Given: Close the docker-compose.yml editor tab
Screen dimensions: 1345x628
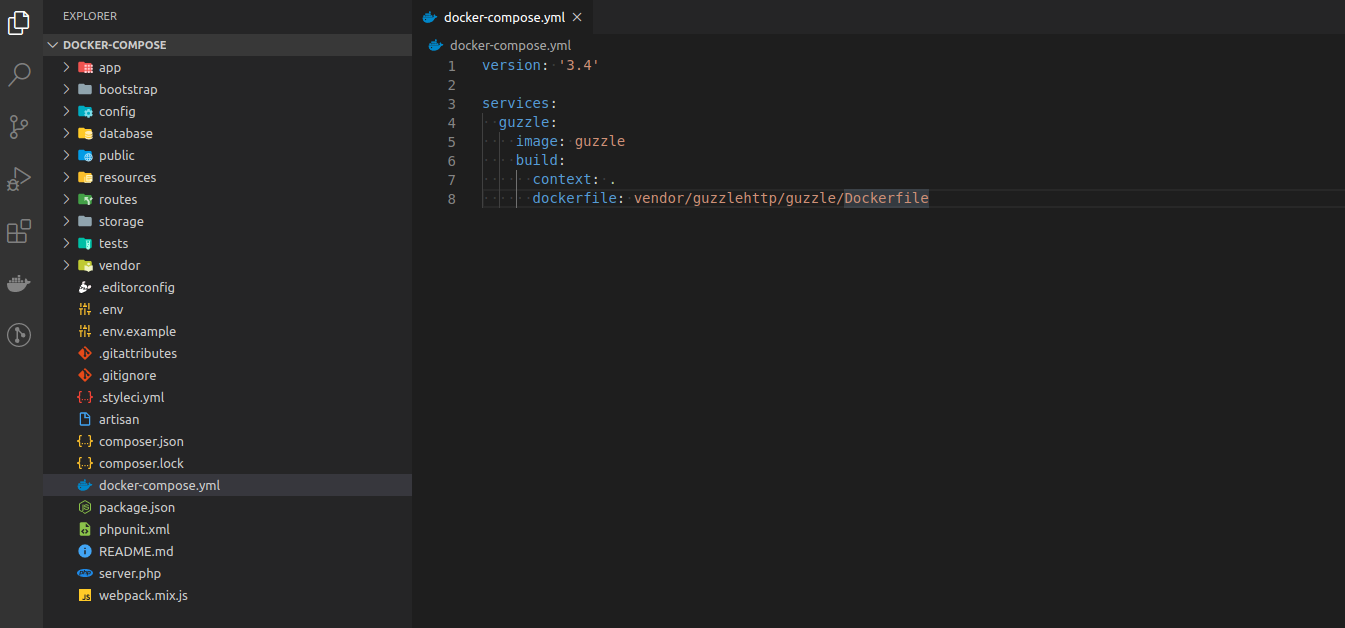Looking at the screenshot, I should (x=577, y=17).
